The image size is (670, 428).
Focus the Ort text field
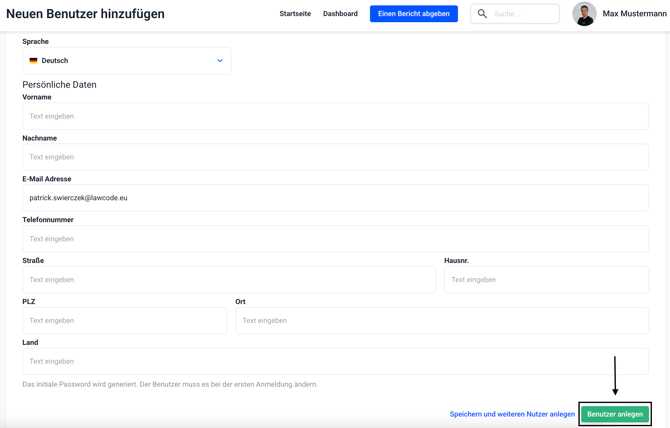(442, 321)
